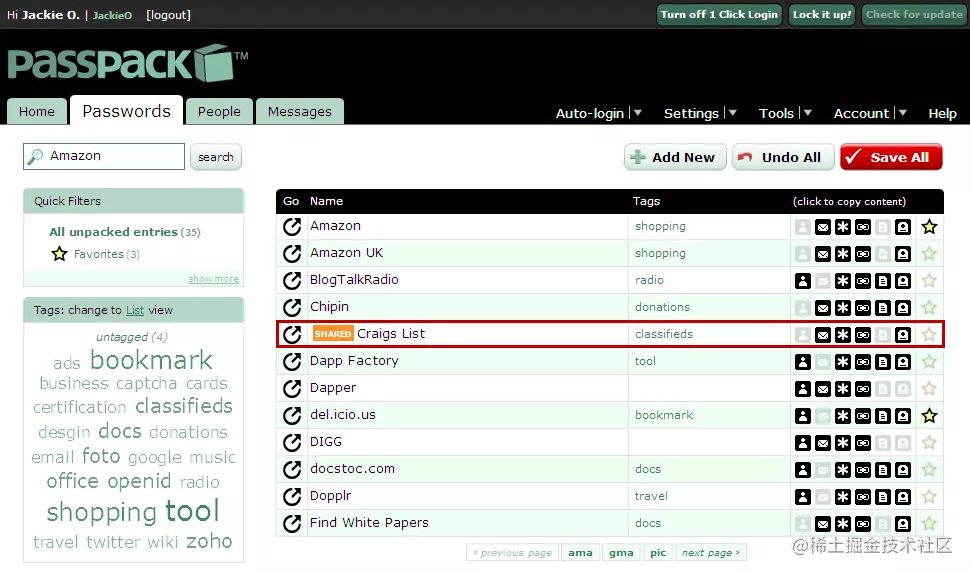The width and height of the screenshot is (970, 573).
Task: Copy DIGG email using the envelope icon
Action: point(823,443)
